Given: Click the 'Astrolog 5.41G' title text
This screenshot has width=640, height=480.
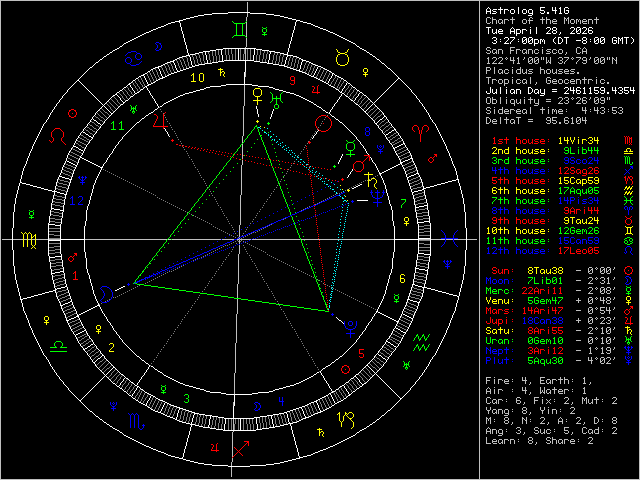Looking at the screenshot, I should pyautogui.click(x=527, y=11).
